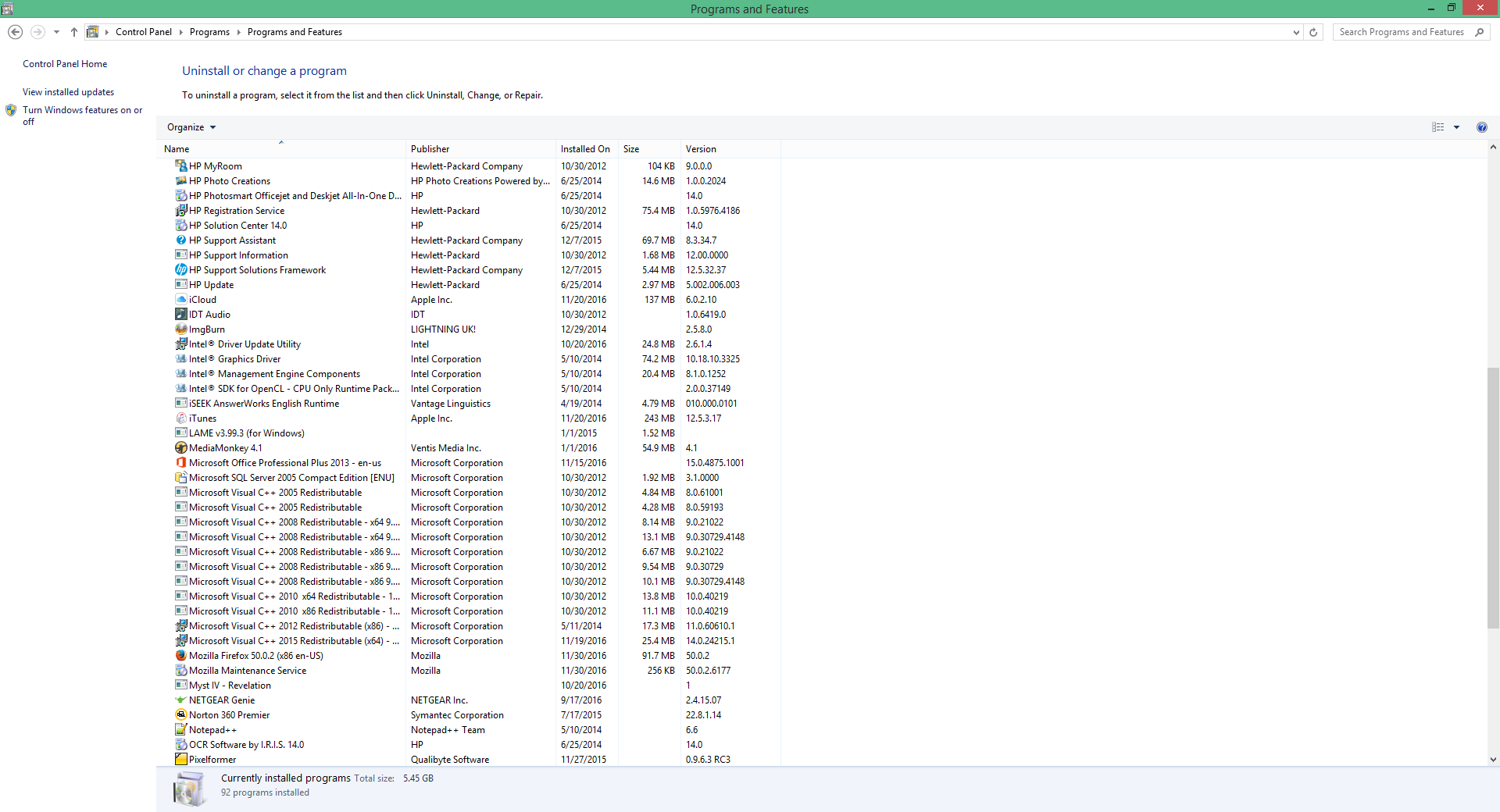Click the Intel Graphics Driver icon

[181, 358]
